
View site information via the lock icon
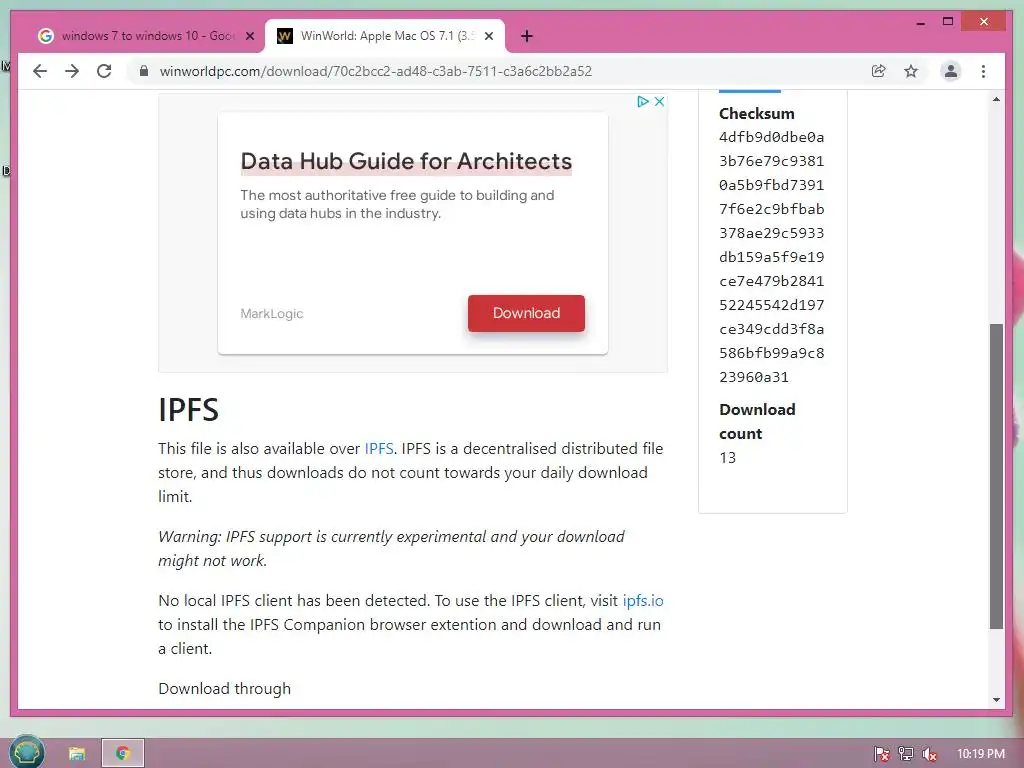[144, 71]
